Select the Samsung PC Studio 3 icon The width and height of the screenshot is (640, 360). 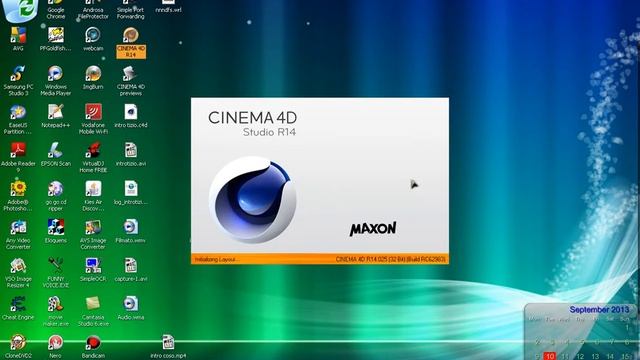pos(18,81)
